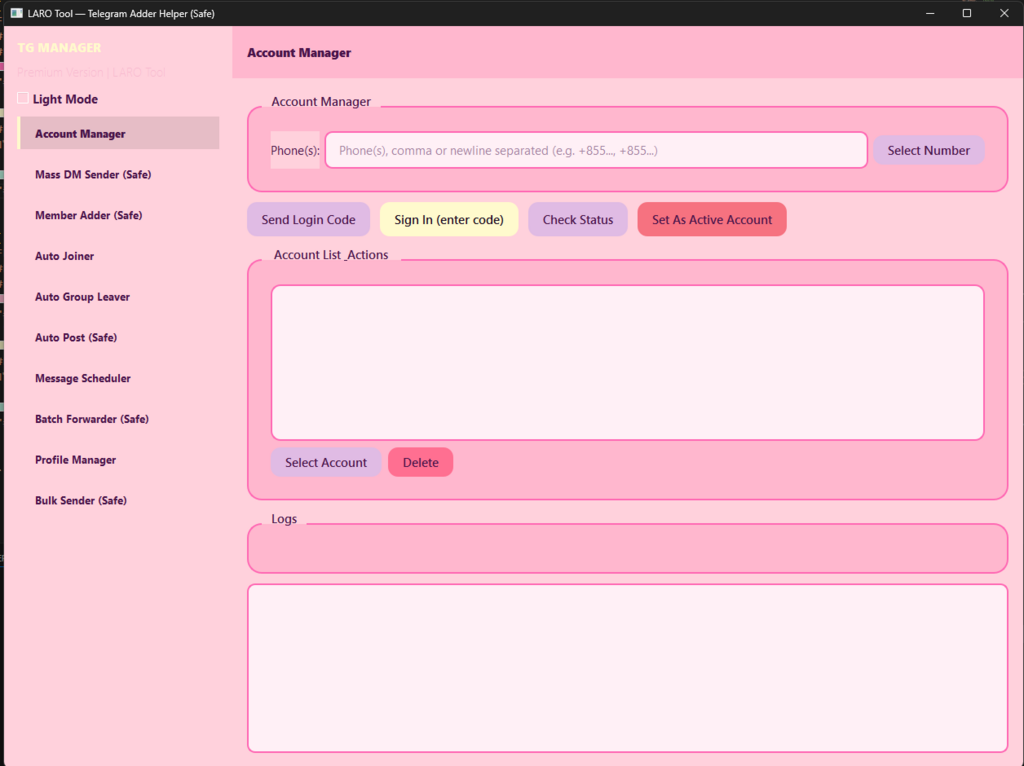Click the Check Status button
This screenshot has width=1024, height=766.
tap(577, 220)
